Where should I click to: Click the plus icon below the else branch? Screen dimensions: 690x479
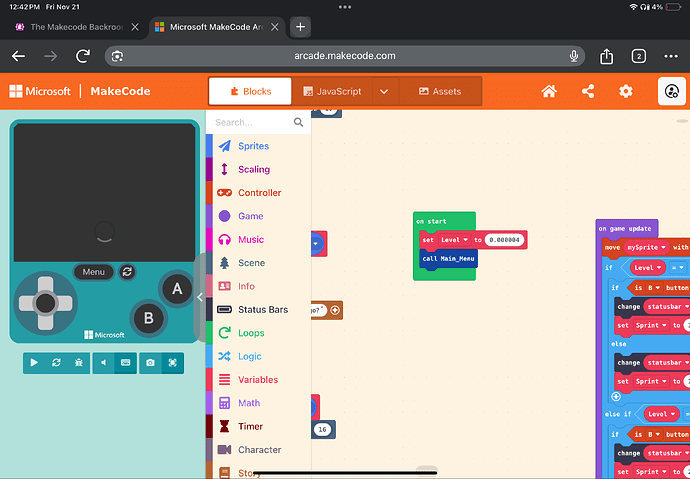pyautogui.click(x=616, y=397)
